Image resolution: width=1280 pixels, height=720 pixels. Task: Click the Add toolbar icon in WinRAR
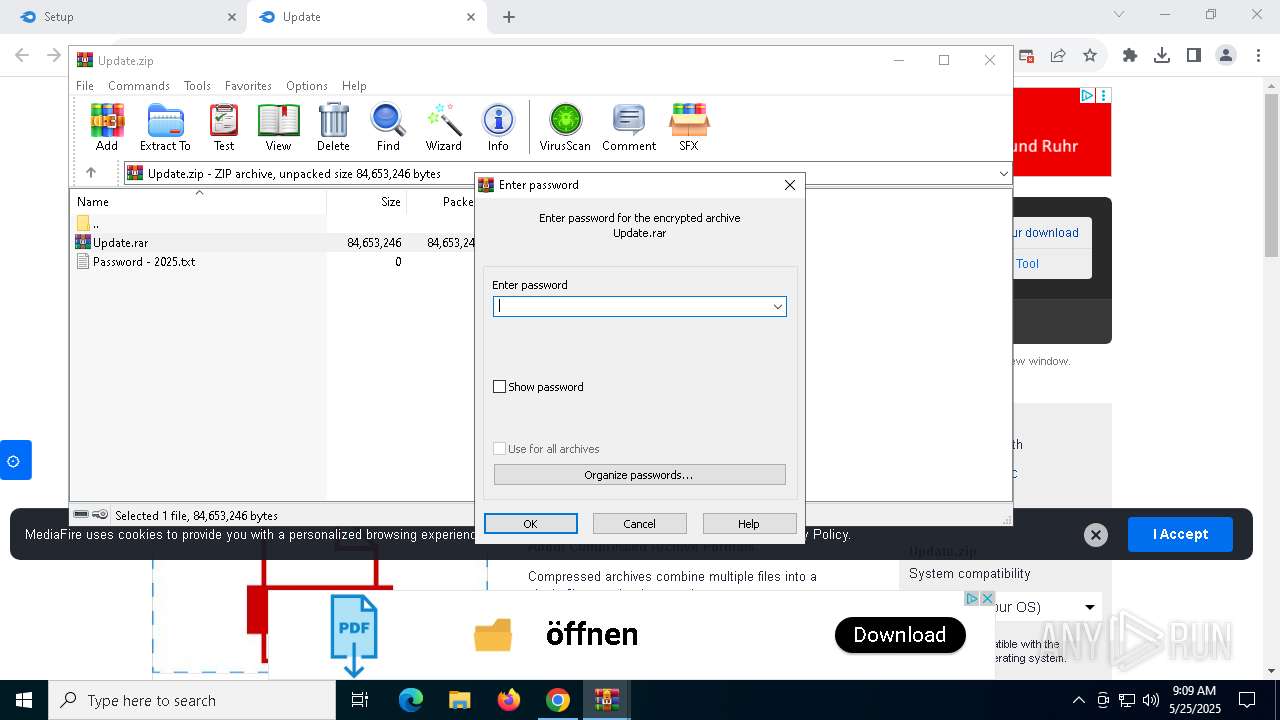tap(107, 127)
